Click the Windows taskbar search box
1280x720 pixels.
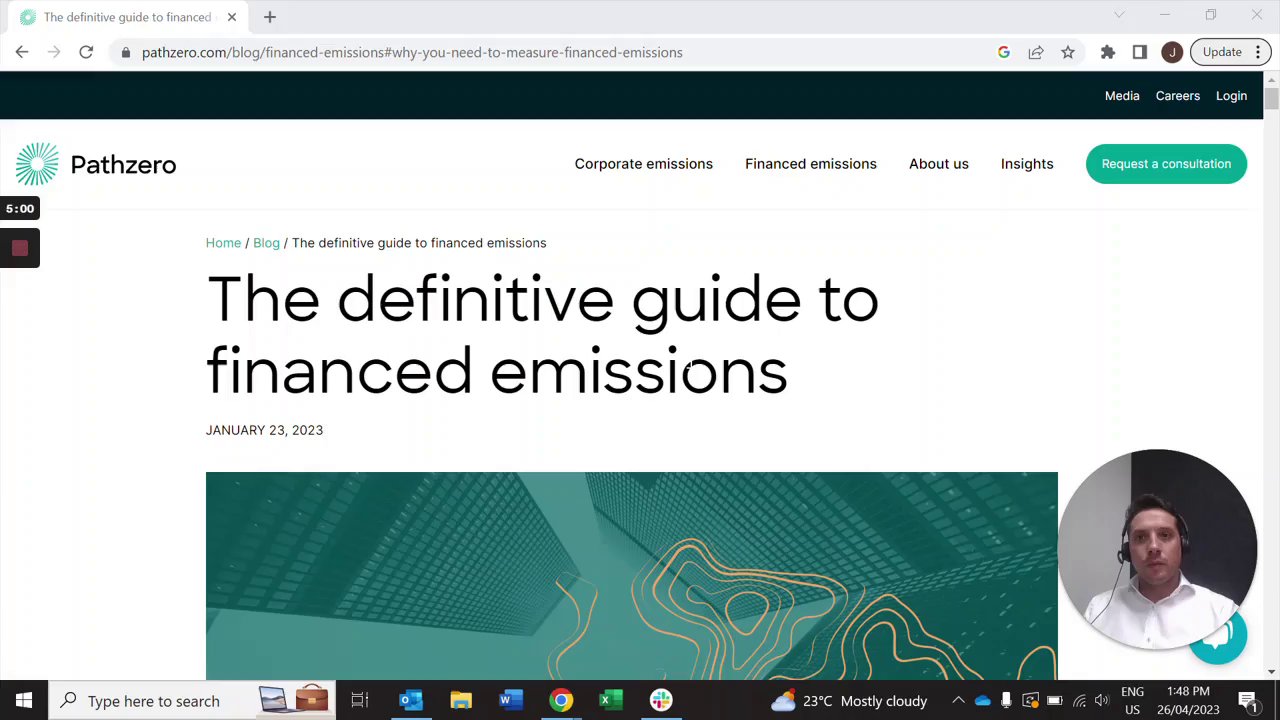click(x=194, y=701)
